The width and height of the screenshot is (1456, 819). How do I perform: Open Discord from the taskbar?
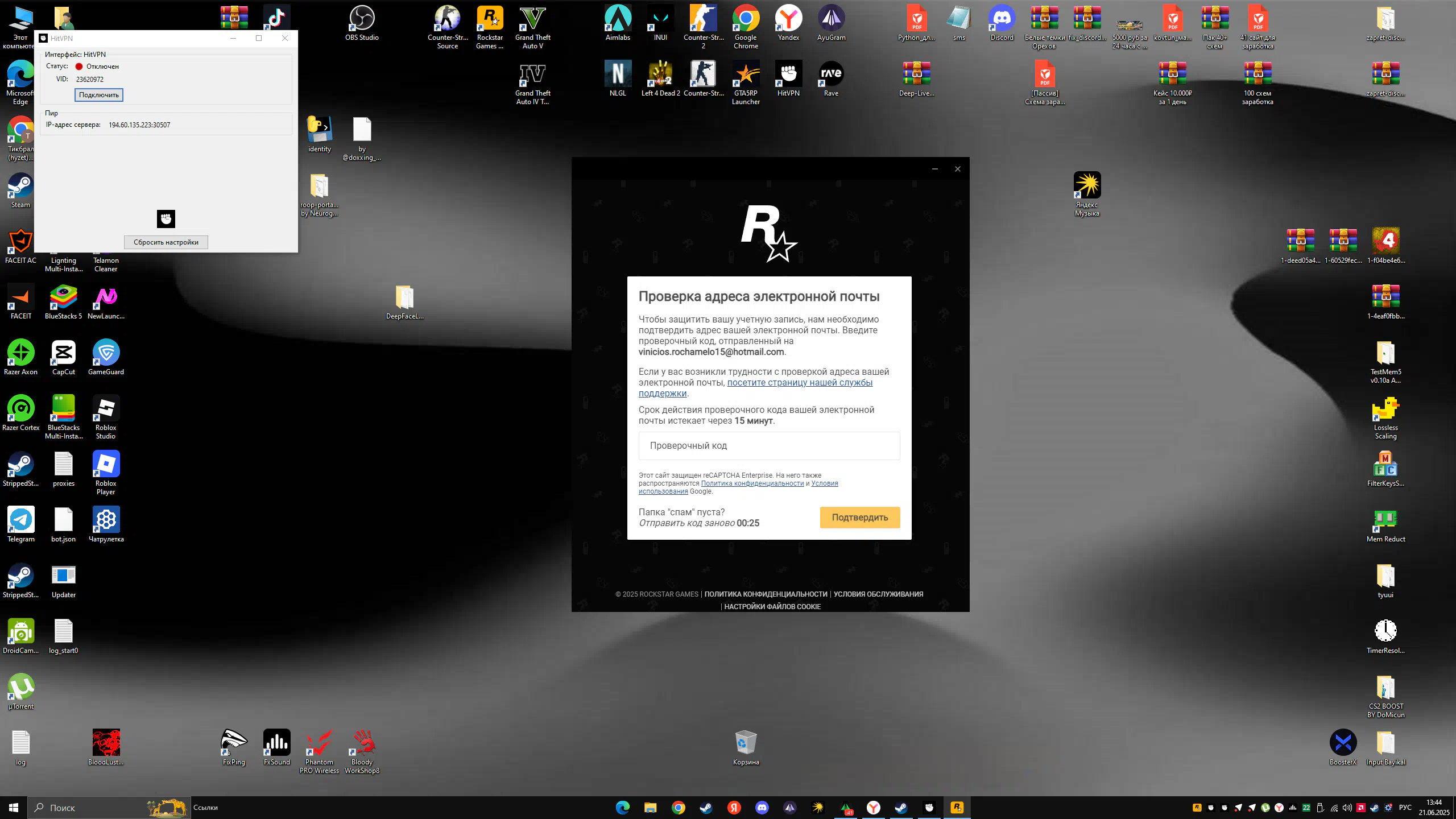[x=762, y=808]
